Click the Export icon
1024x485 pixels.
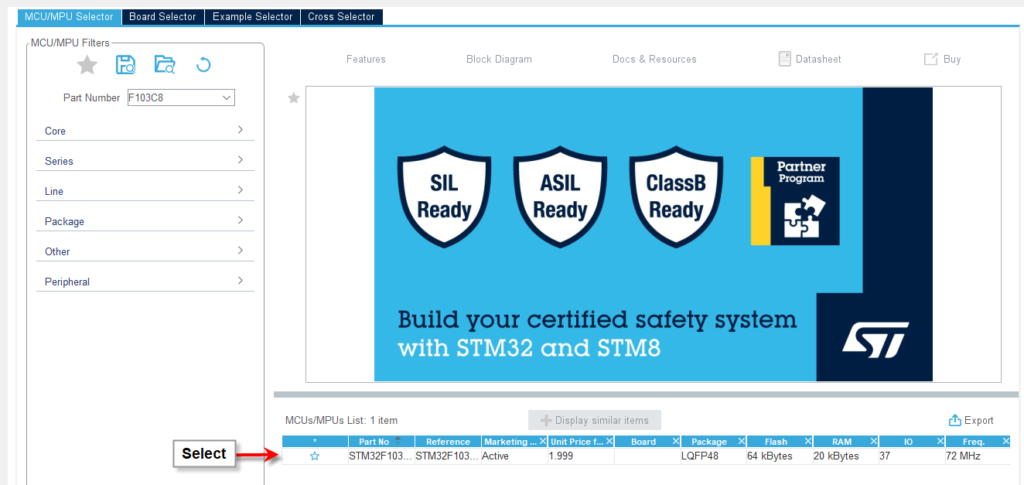[x=955, y=420]
